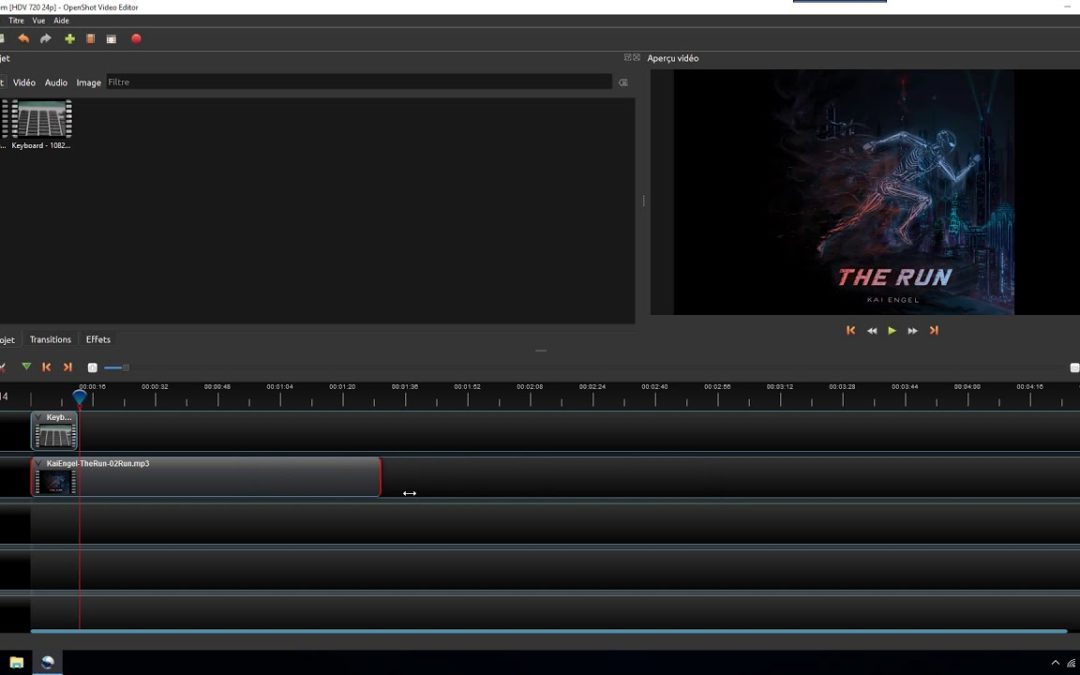Click the green Add Marker arrow icon

[x=26, y=367]
